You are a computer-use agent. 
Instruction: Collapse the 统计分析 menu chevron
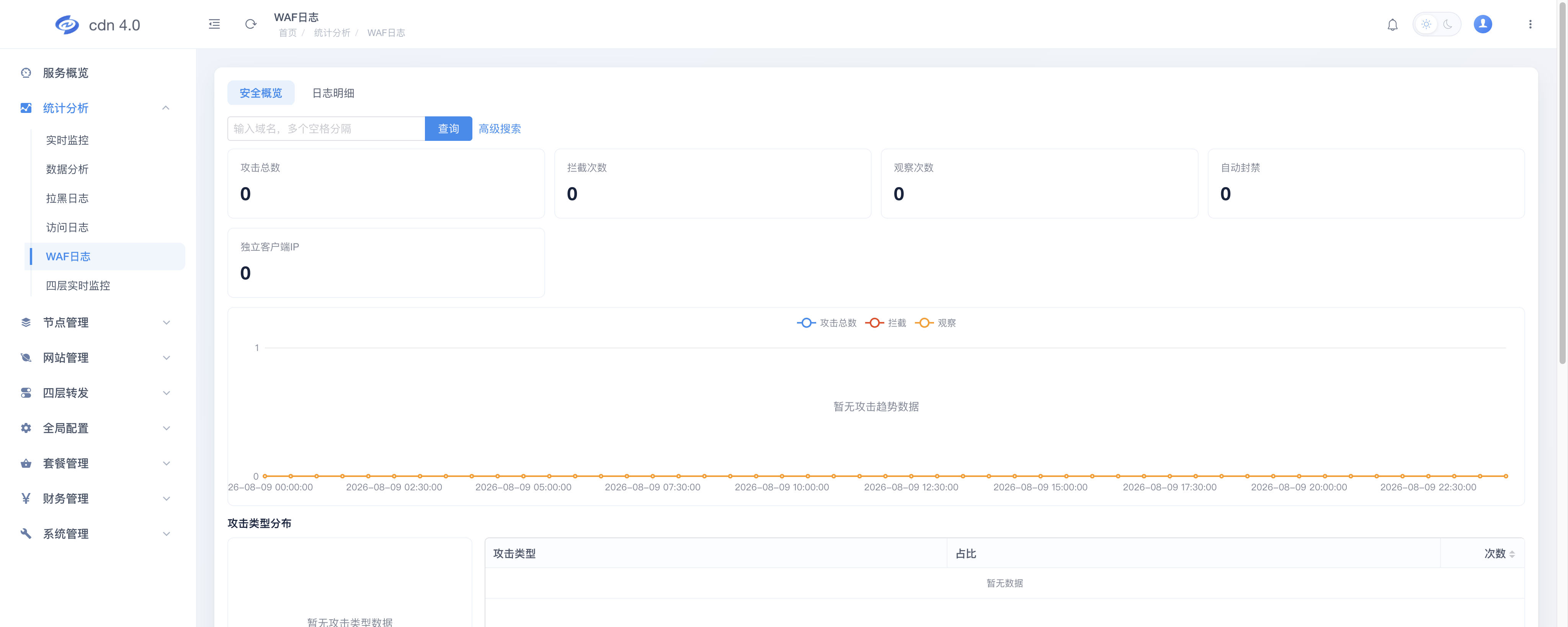point(165,108)
